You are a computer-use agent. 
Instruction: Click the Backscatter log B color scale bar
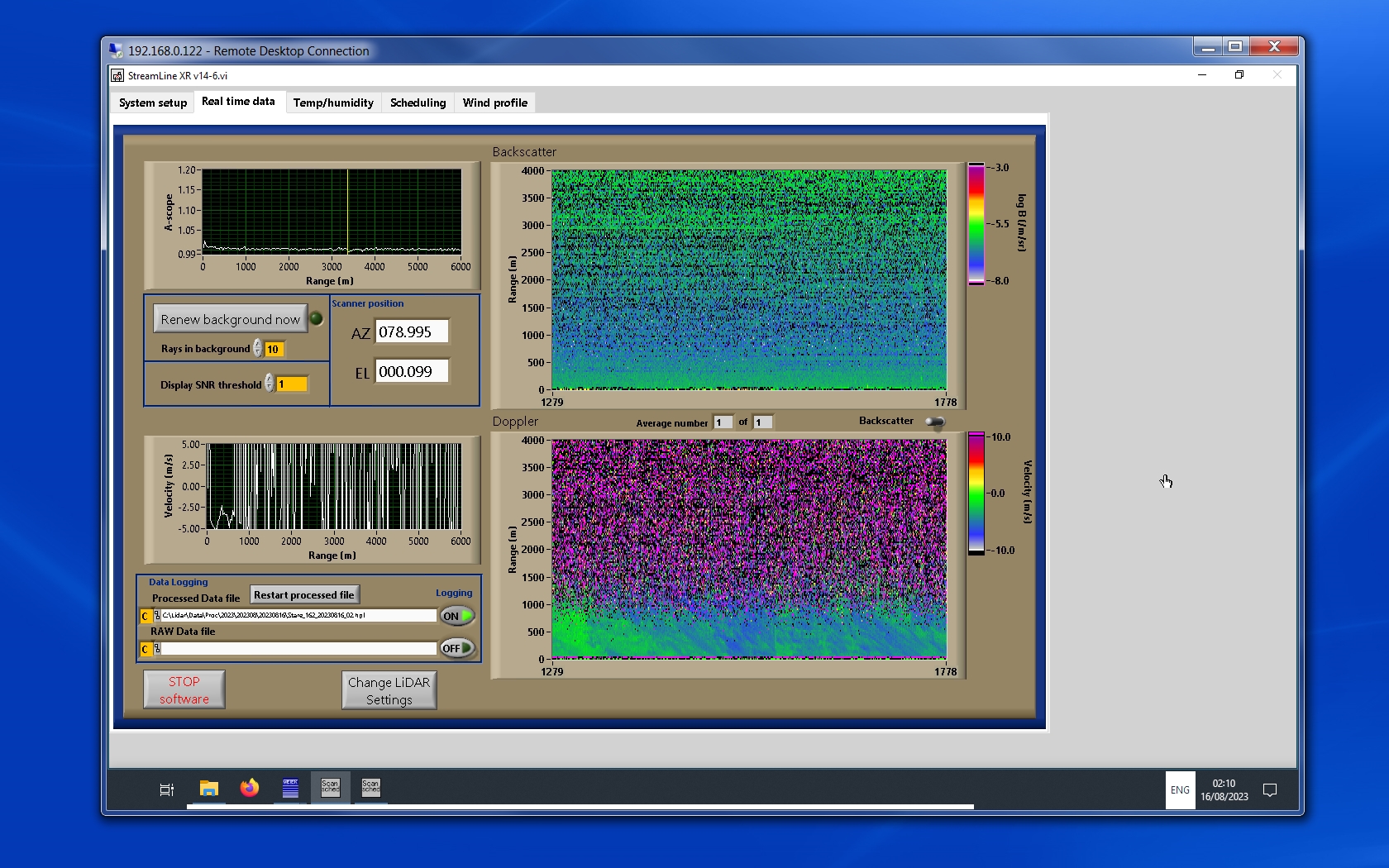point(976,224)
